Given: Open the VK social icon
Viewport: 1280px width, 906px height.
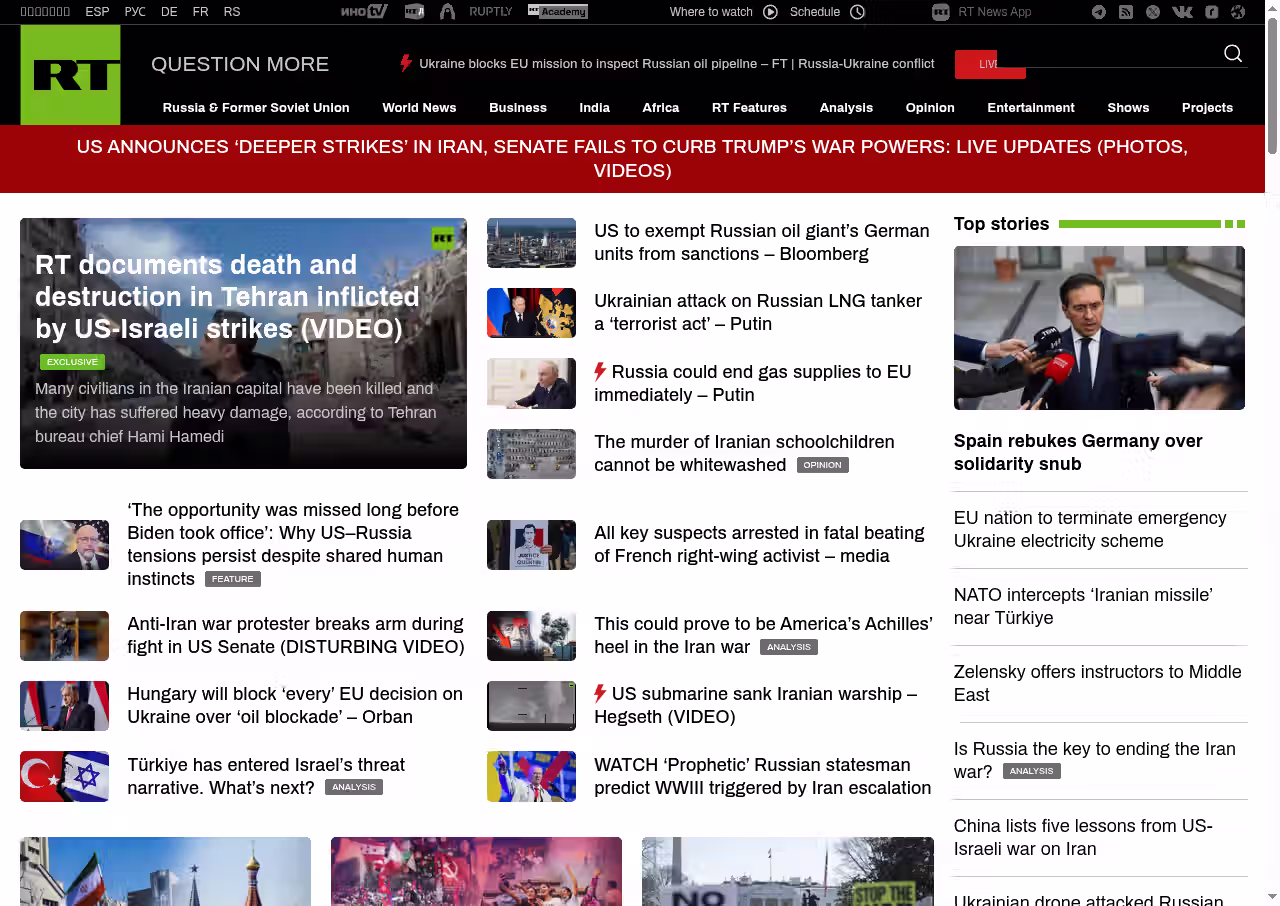Looking at the screenshot, I should click(1182, 12).
